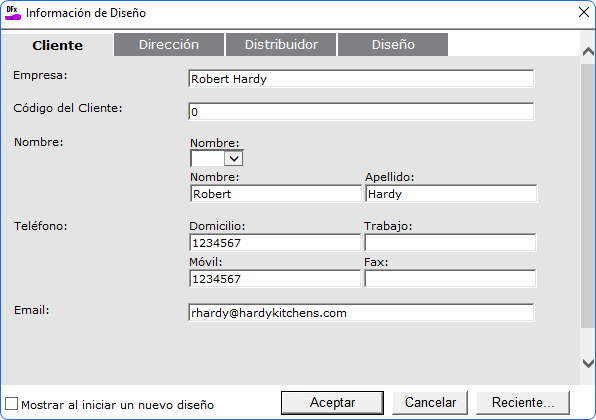Image resolution: width=596 pixels, height=420 pixels.
Task: Switch to the Cliente tab
Action: coord(57,45)
